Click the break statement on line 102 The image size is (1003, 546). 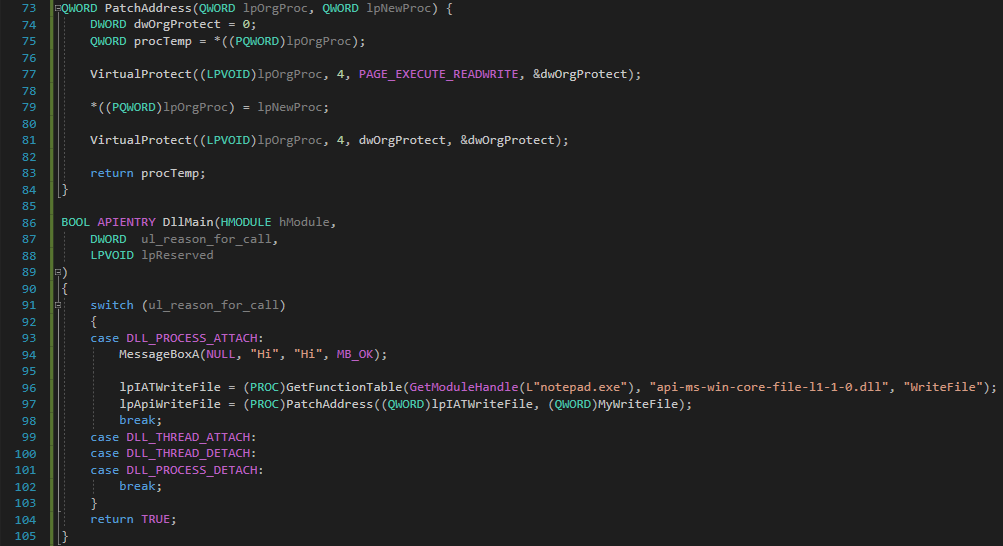pyautogui.click(x=141, y=487)
